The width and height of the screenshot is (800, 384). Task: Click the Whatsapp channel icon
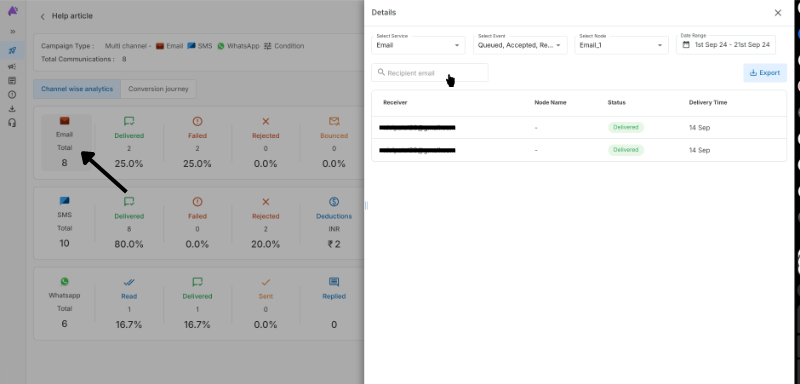64,281
